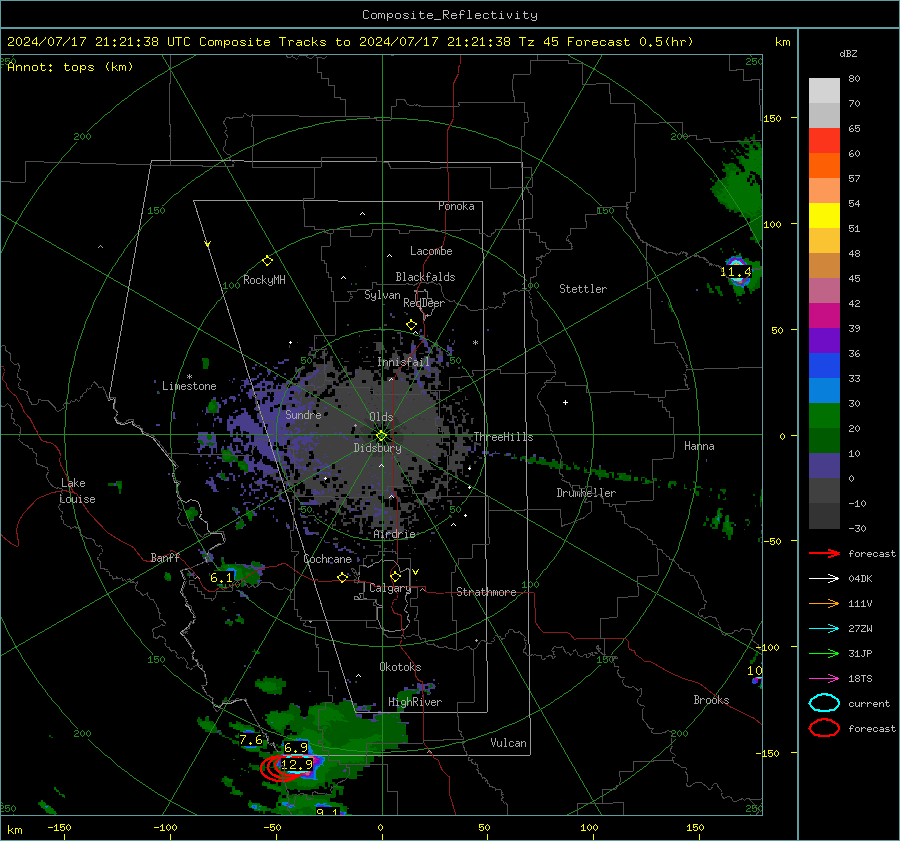
Task: Click the 6.1 storm top annotation
Action: click(x=222, y=578)
